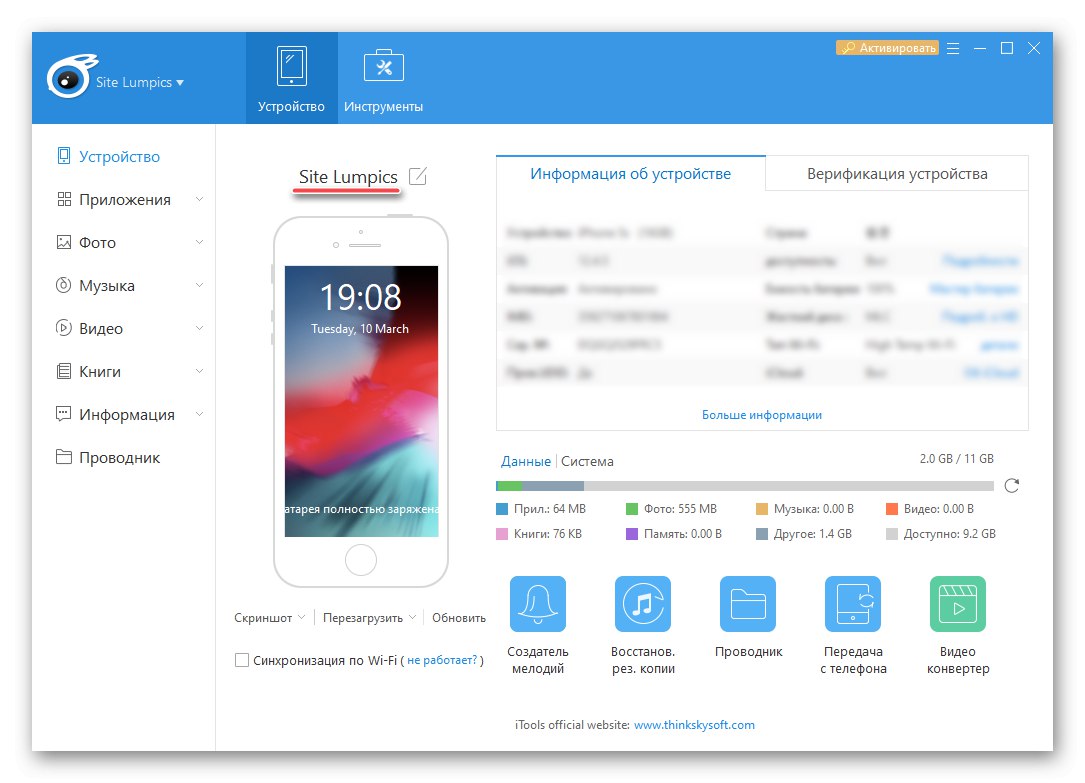This screenshot has height=783, width=1085.
Task: Expand the Приложения chevron
Action: pyautogui.click(x=199, y=199)
